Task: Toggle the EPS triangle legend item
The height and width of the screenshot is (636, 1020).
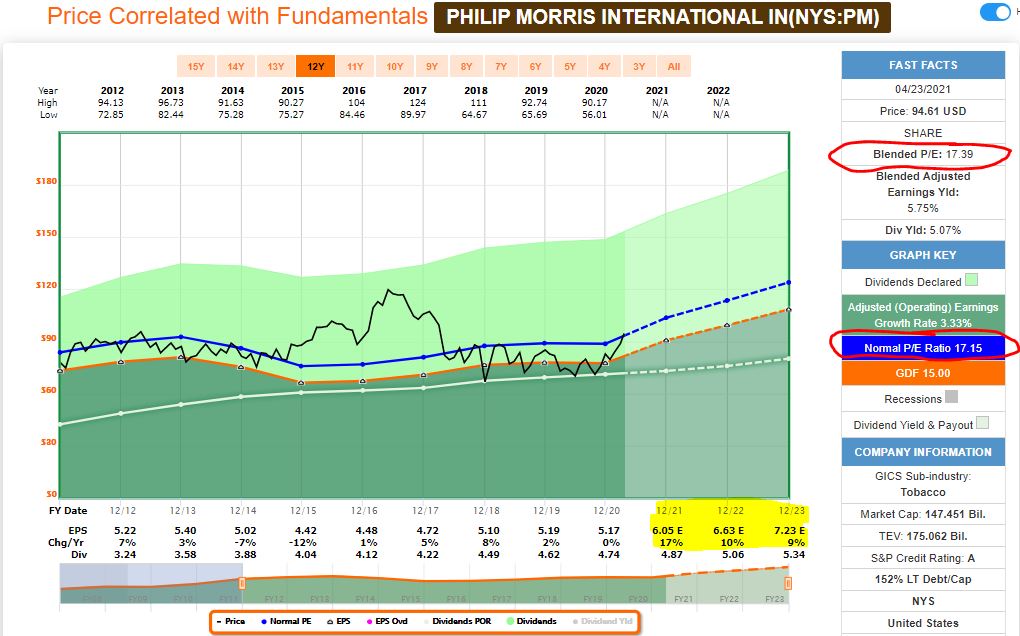Action: pos(338,621)
